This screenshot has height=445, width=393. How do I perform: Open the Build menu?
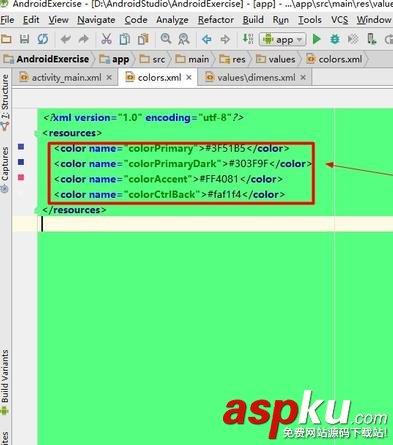(253, 20)
